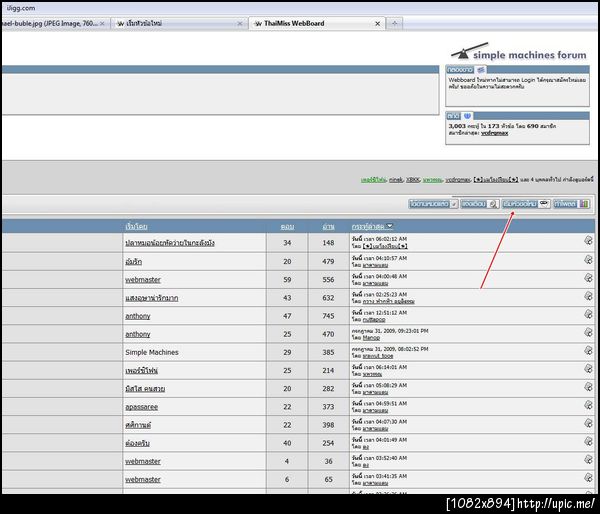Sort topics by the replies column header
Image resolution: width=600 pixels, height=514 pixels.
(287, 227)
